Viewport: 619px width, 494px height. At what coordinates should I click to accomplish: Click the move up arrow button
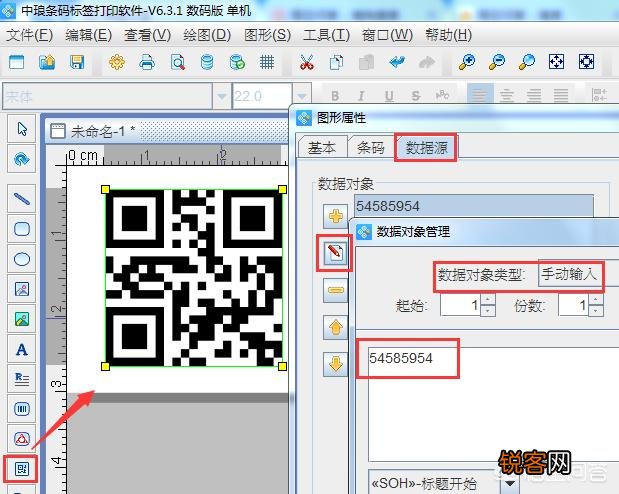click(x=335, y=327)
